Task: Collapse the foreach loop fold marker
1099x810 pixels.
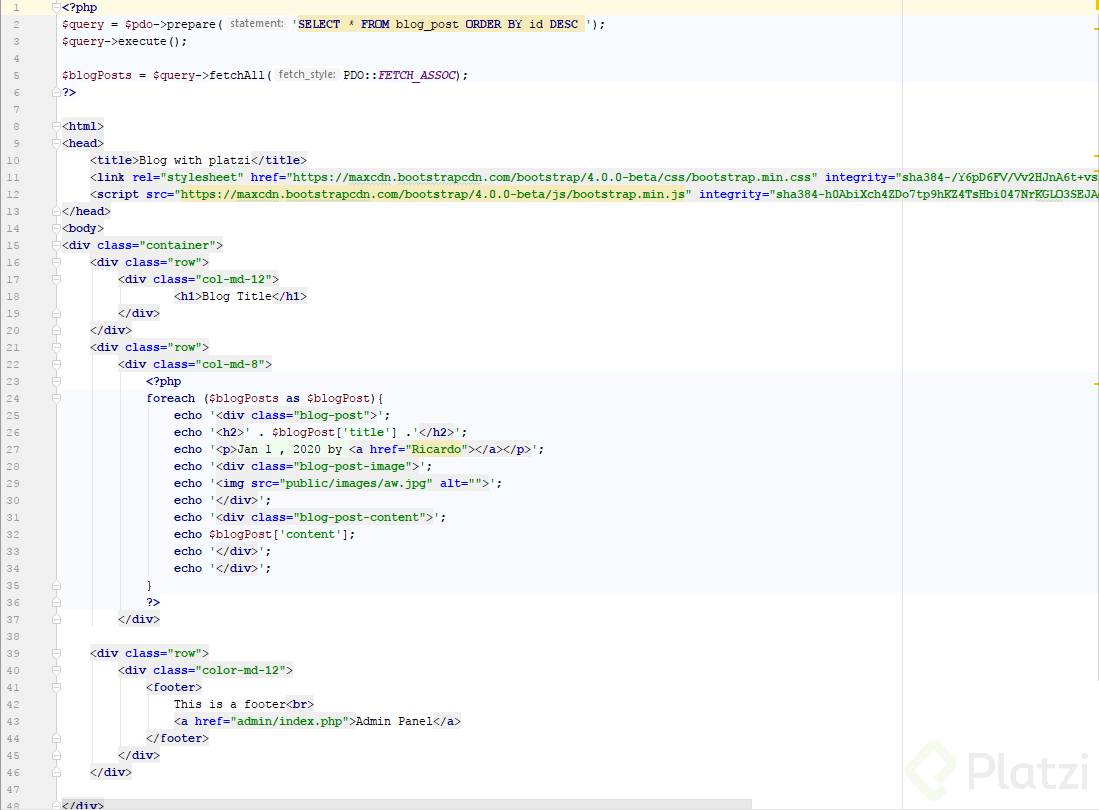Action: coord(56,398)
